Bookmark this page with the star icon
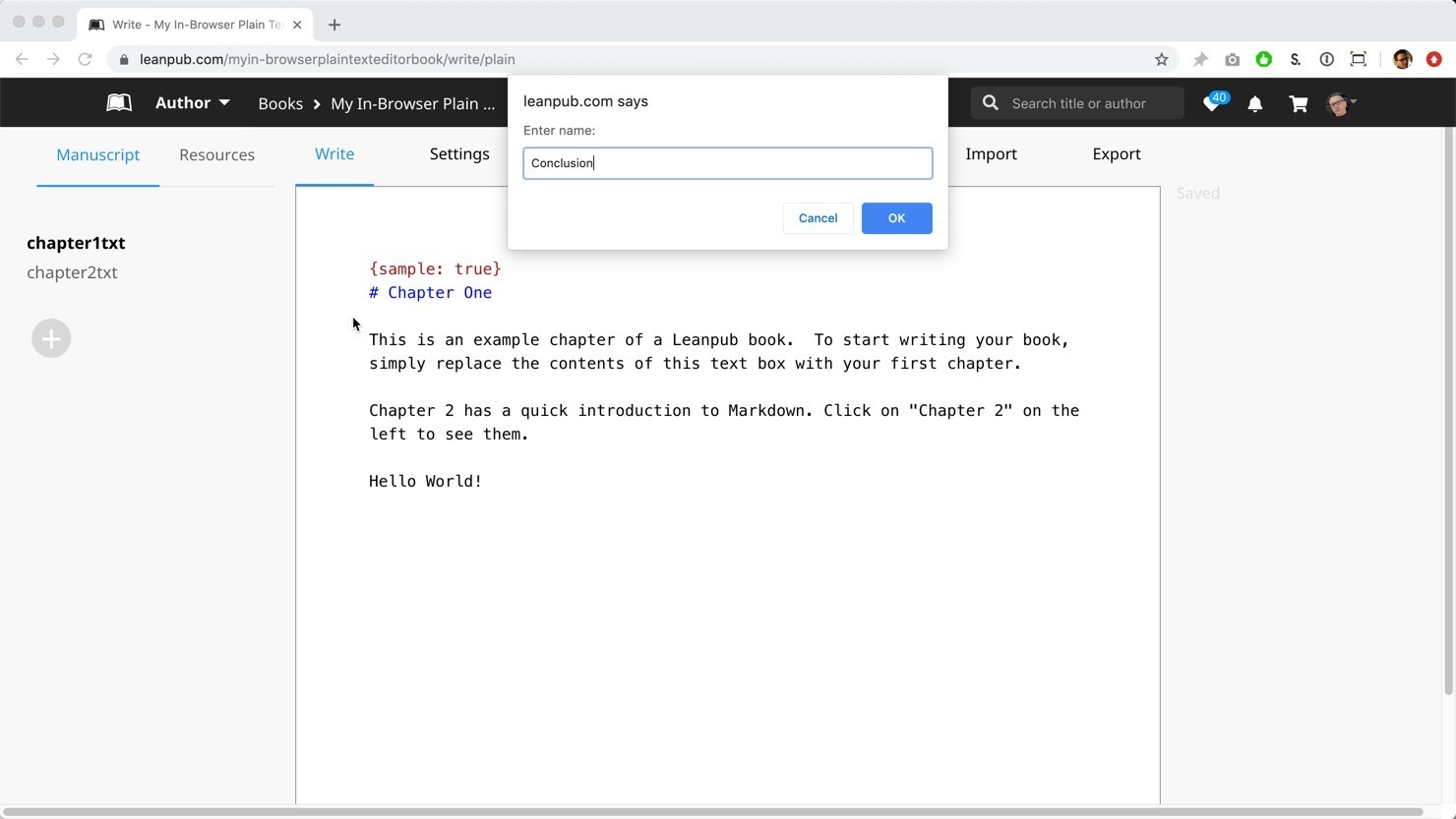Viewport: 1456px width, 819px height. tap(1162, 59)
